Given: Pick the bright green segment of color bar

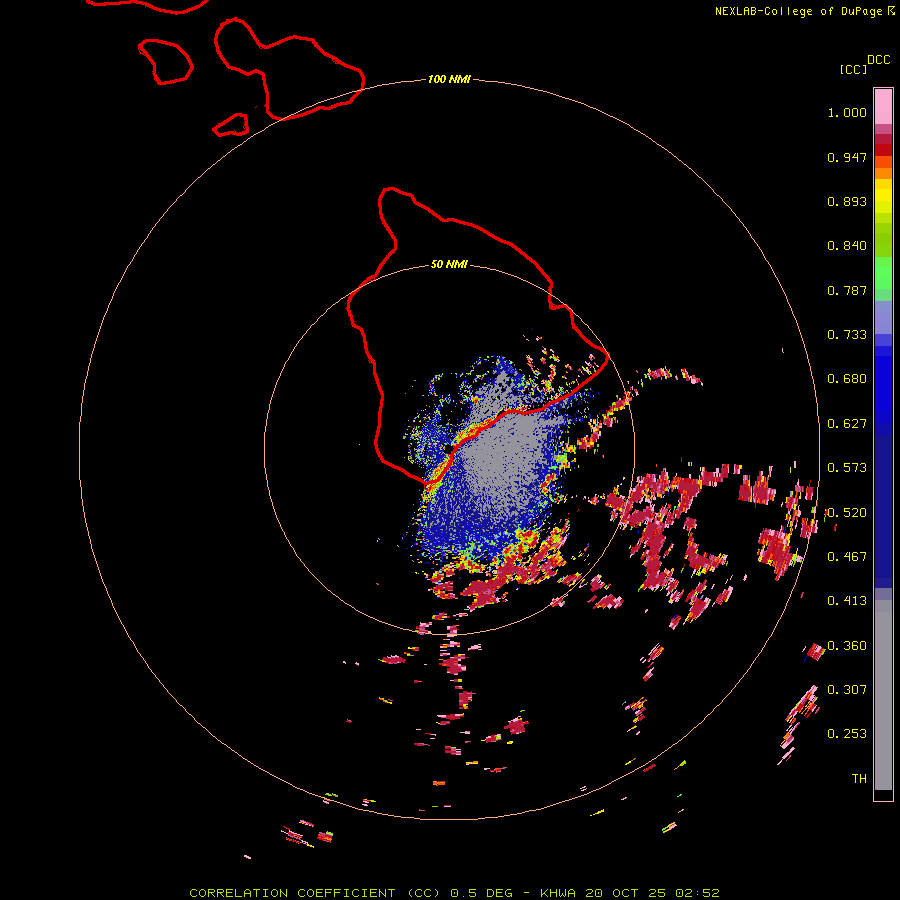Looking at the screenshot, I should (x=883, y=273).
